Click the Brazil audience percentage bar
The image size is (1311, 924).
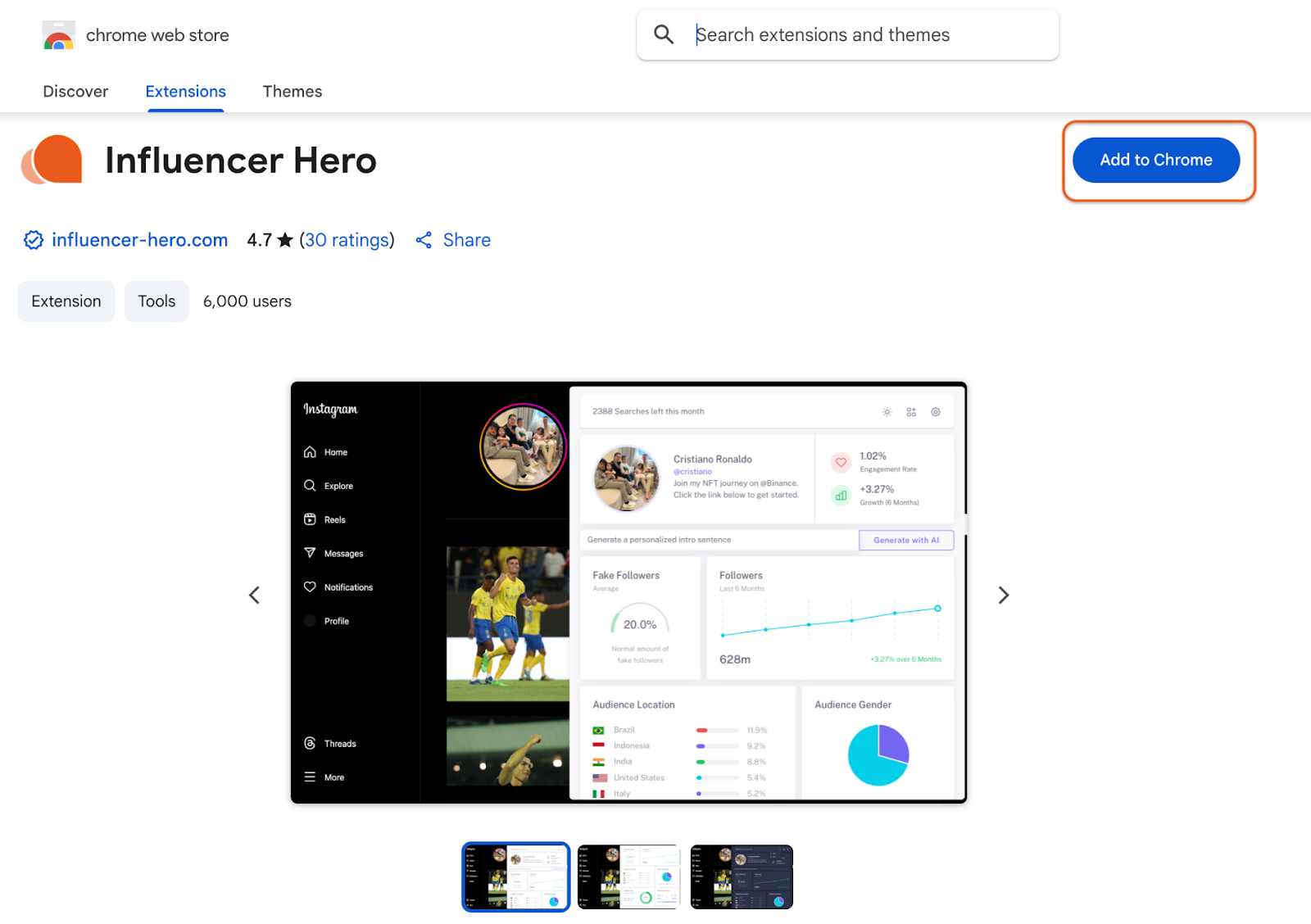pos(717,730)
